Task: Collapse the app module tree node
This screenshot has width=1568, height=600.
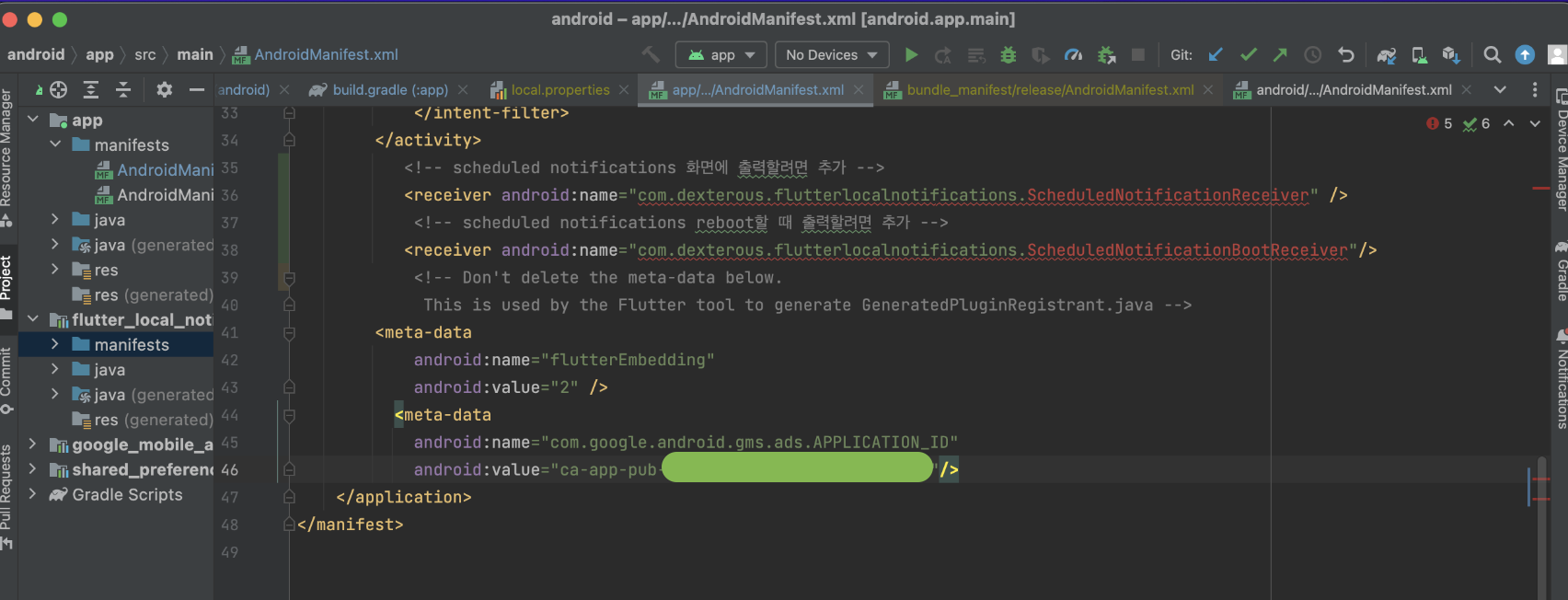Action: 33,120
